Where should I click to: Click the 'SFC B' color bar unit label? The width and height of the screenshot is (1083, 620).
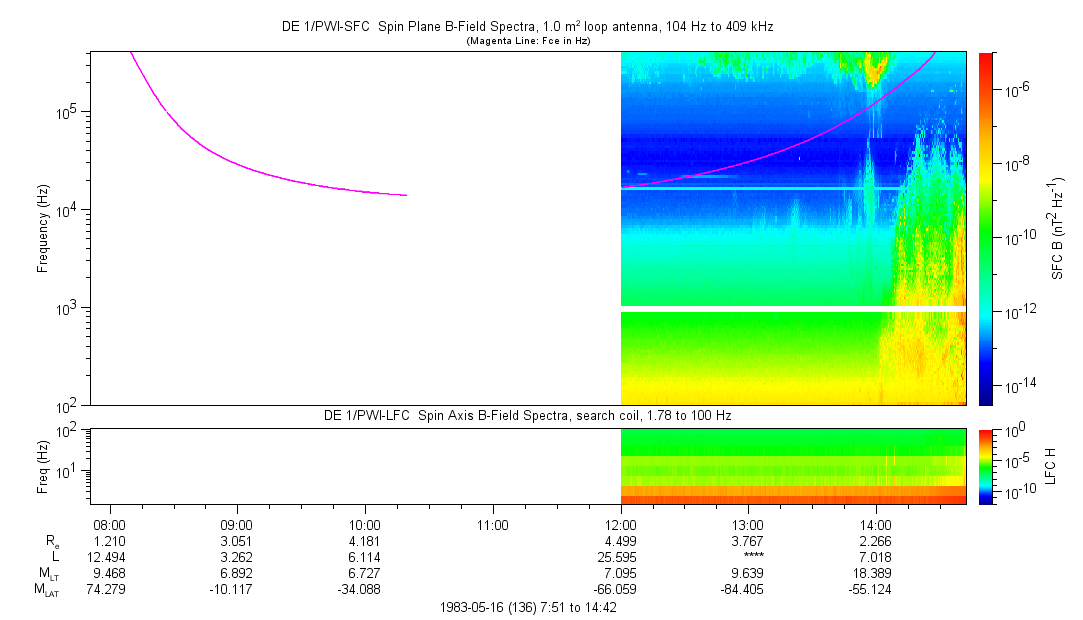pyautogui.click(x=1057, y=228)
